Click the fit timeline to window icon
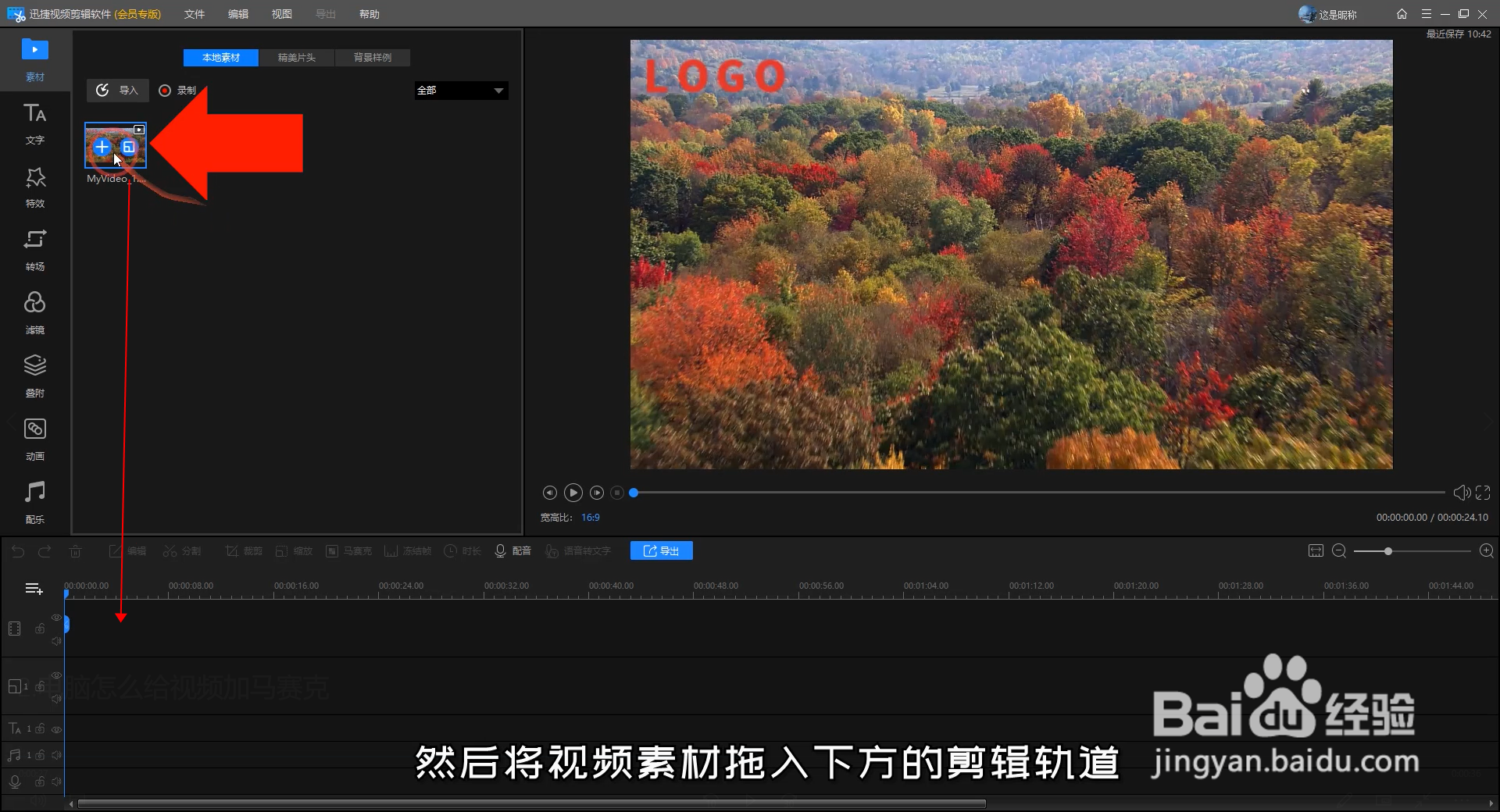This screenshot has height=812, width=1500. coord(1316,551)
